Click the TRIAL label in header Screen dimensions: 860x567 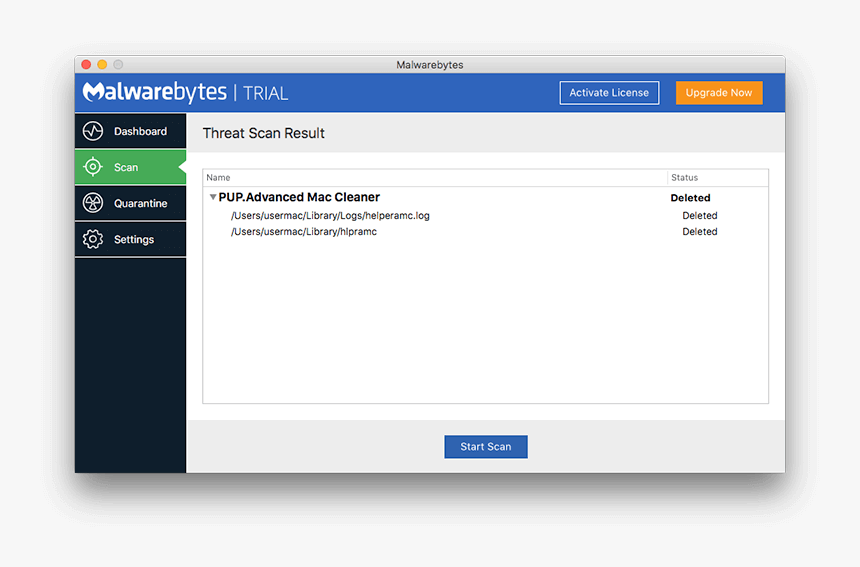(x=265, y=93)
